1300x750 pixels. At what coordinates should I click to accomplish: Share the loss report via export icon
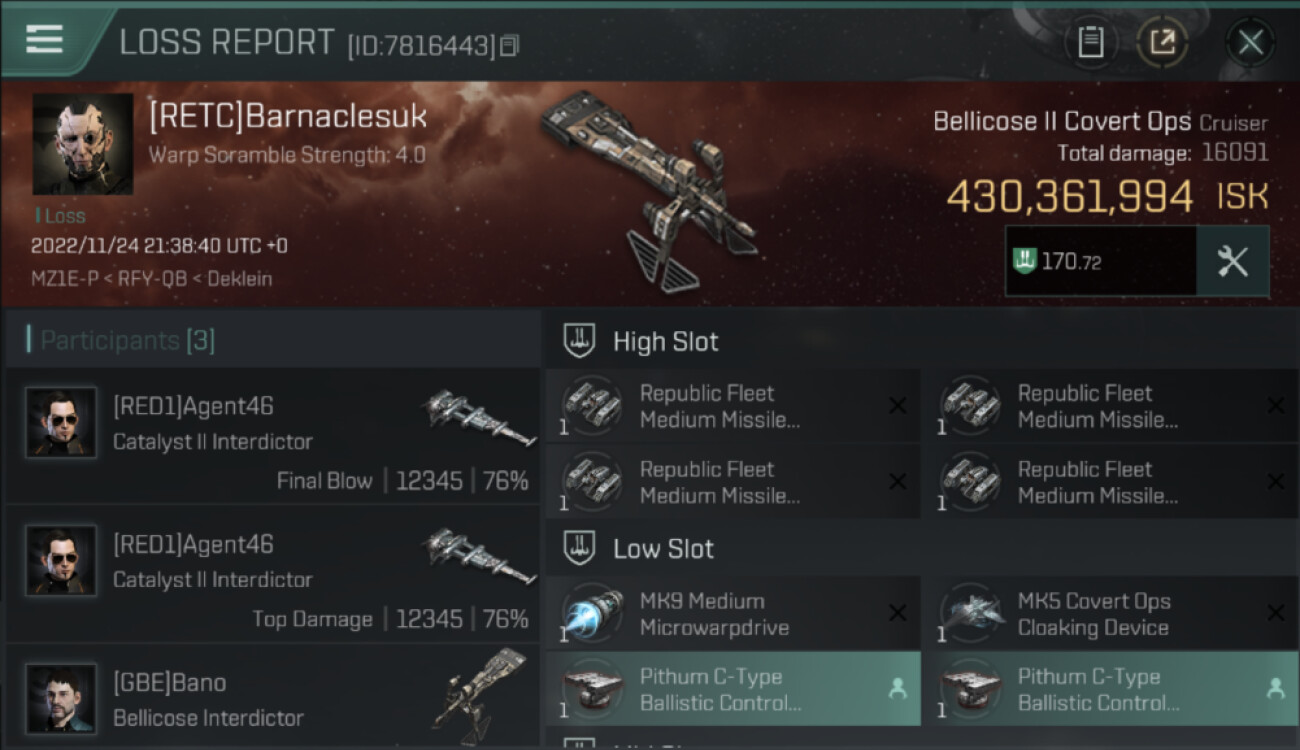[x=1162, y=42]
